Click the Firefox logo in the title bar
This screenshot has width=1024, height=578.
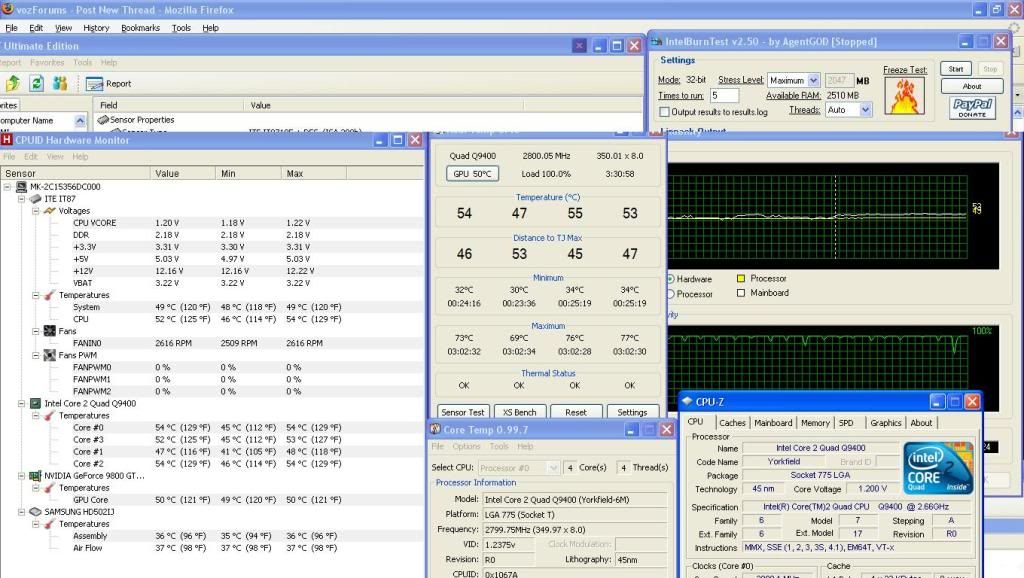pyautogui.click(x=7, y=9)
